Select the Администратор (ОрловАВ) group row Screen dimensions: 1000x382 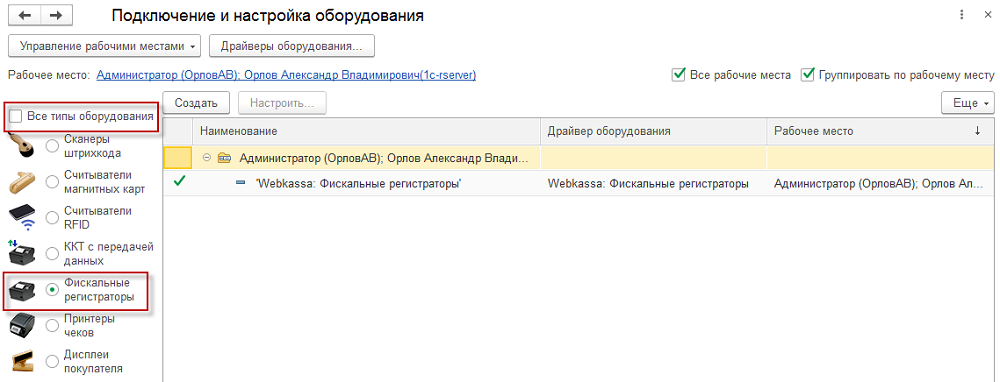(578, 158)
